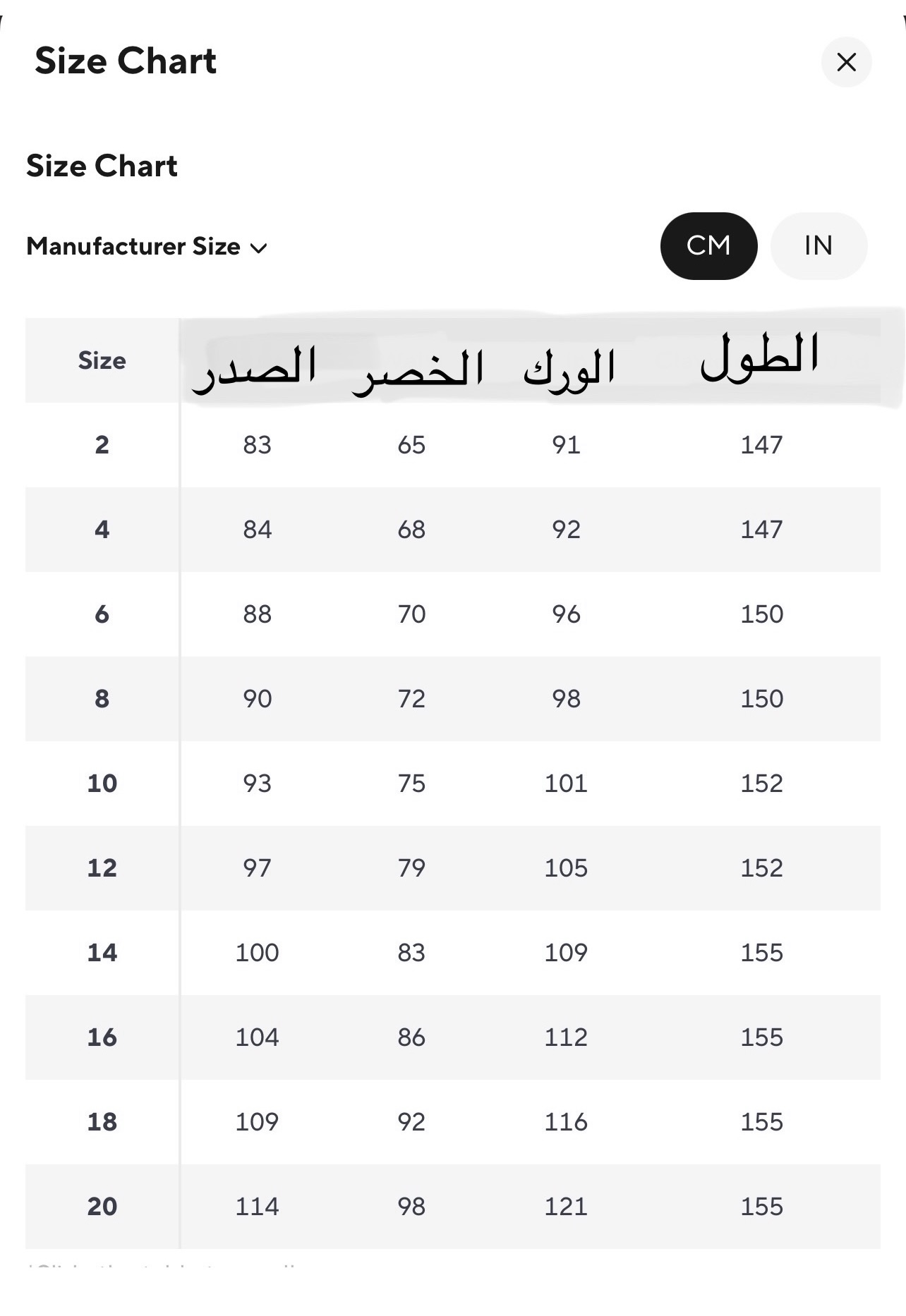Select the size 20 row label
The width and height of the screenshot is (906, 1316).
(x=102, y=1207)
